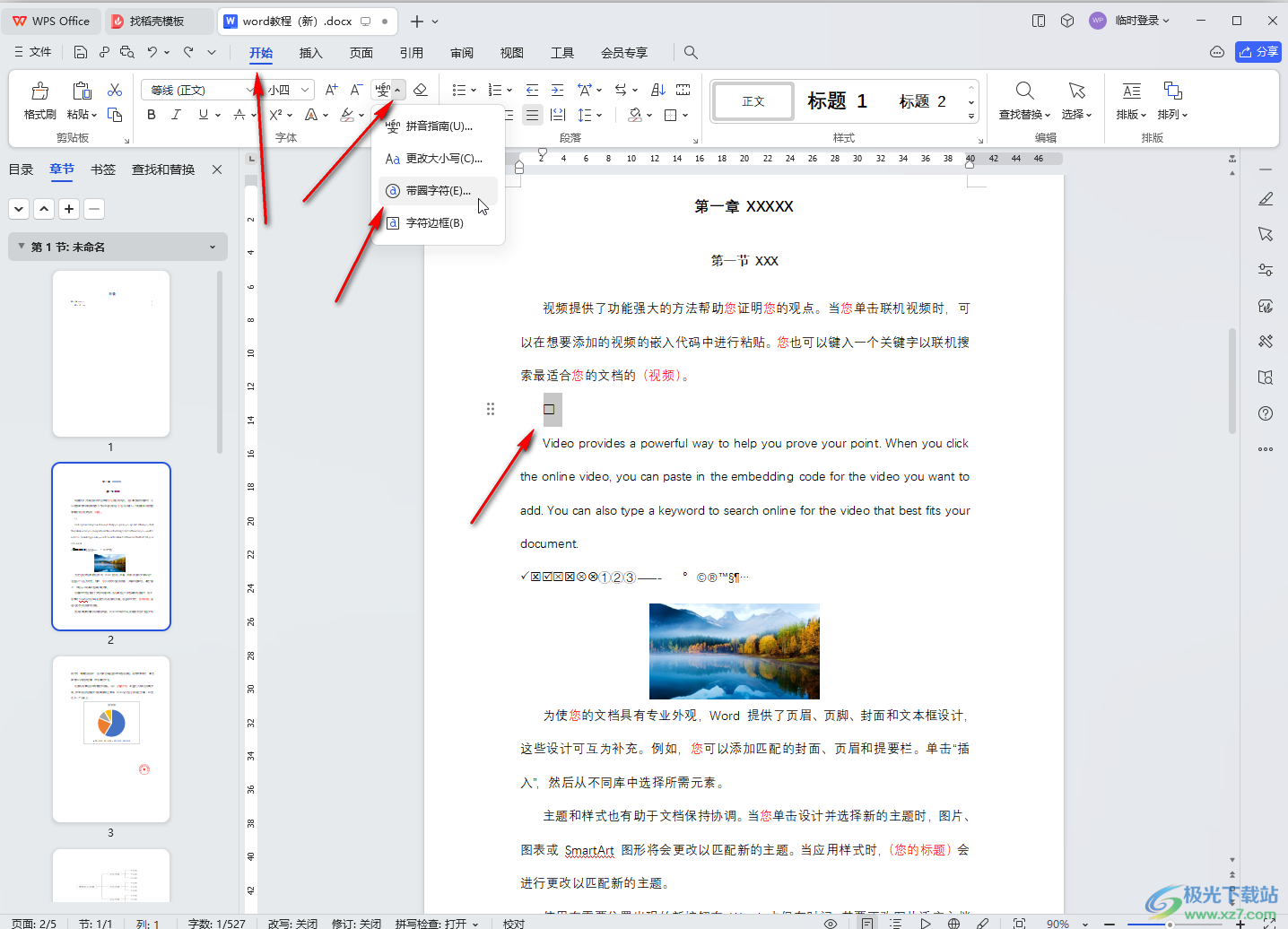Click the Layout (排版) icon
Screen dimensions: 1288x929
click(1132, 91)
